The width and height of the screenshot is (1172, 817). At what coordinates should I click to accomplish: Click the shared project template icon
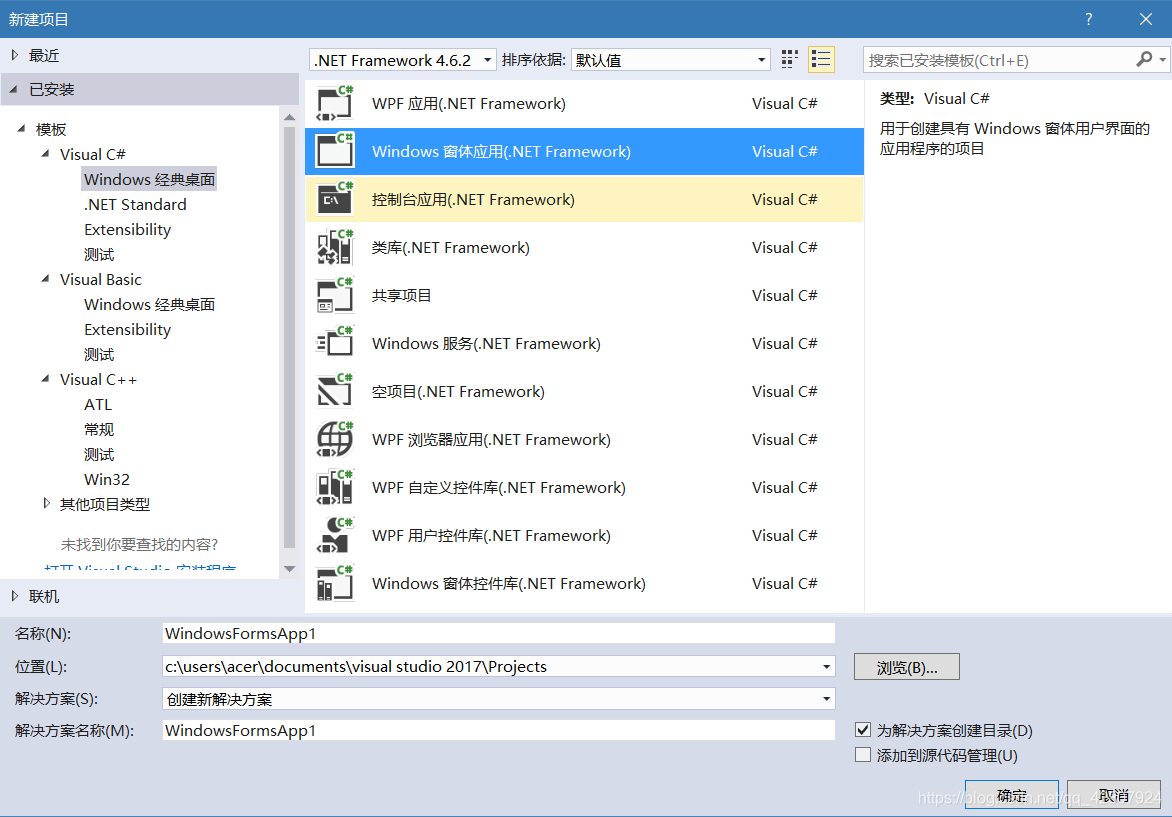click(334, 295)
